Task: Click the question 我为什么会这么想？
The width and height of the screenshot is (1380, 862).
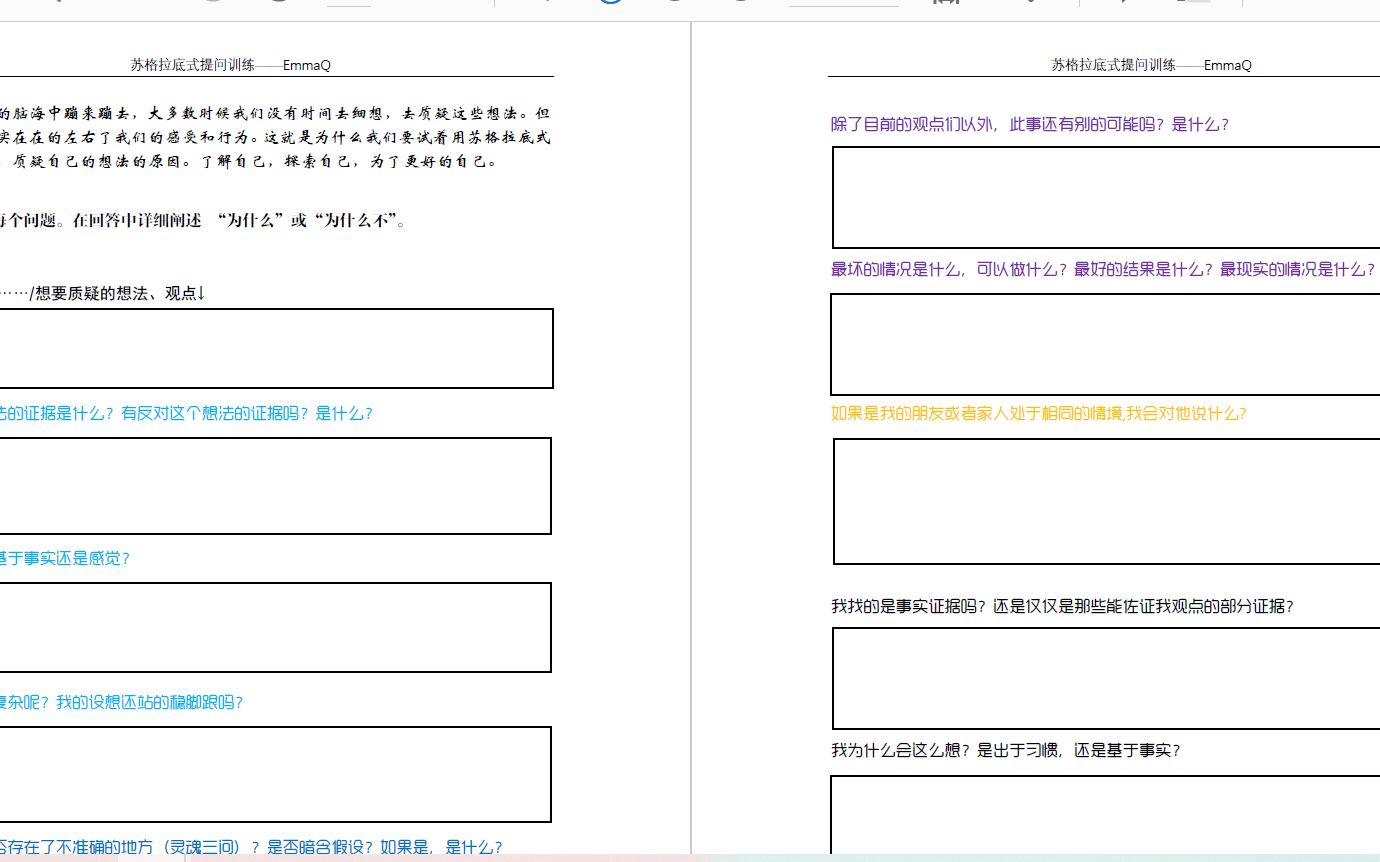Action: coord(1006,751)
